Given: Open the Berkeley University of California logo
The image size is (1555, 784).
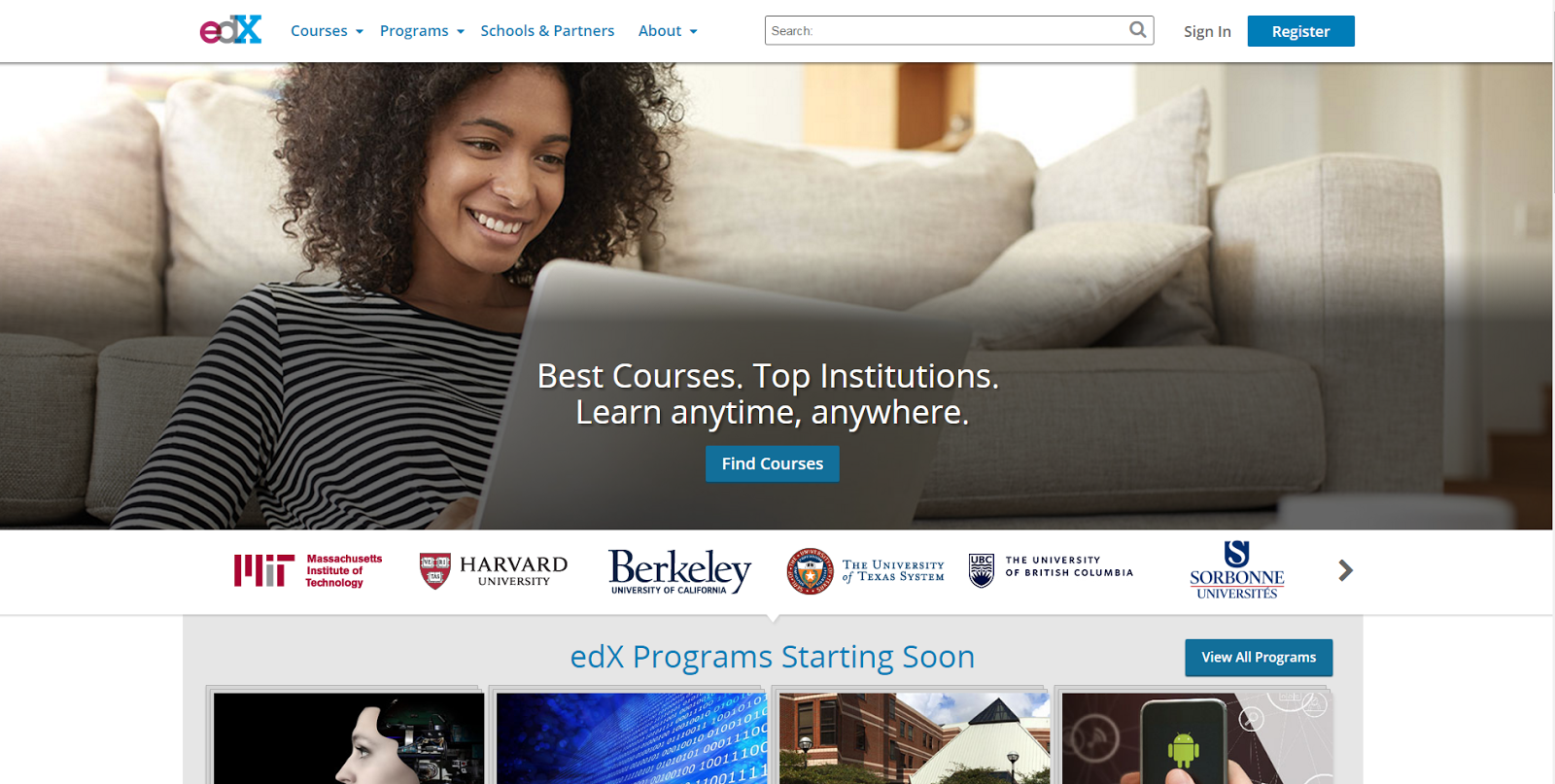Looking at the screenshot, I should coord(680,571).
